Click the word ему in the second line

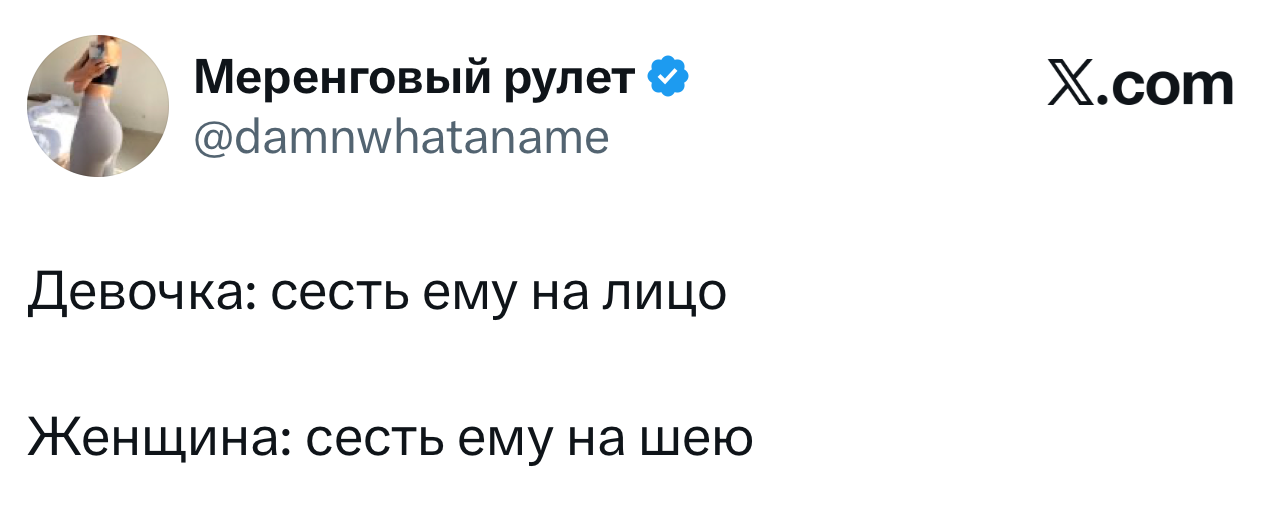tap(492, 437)
